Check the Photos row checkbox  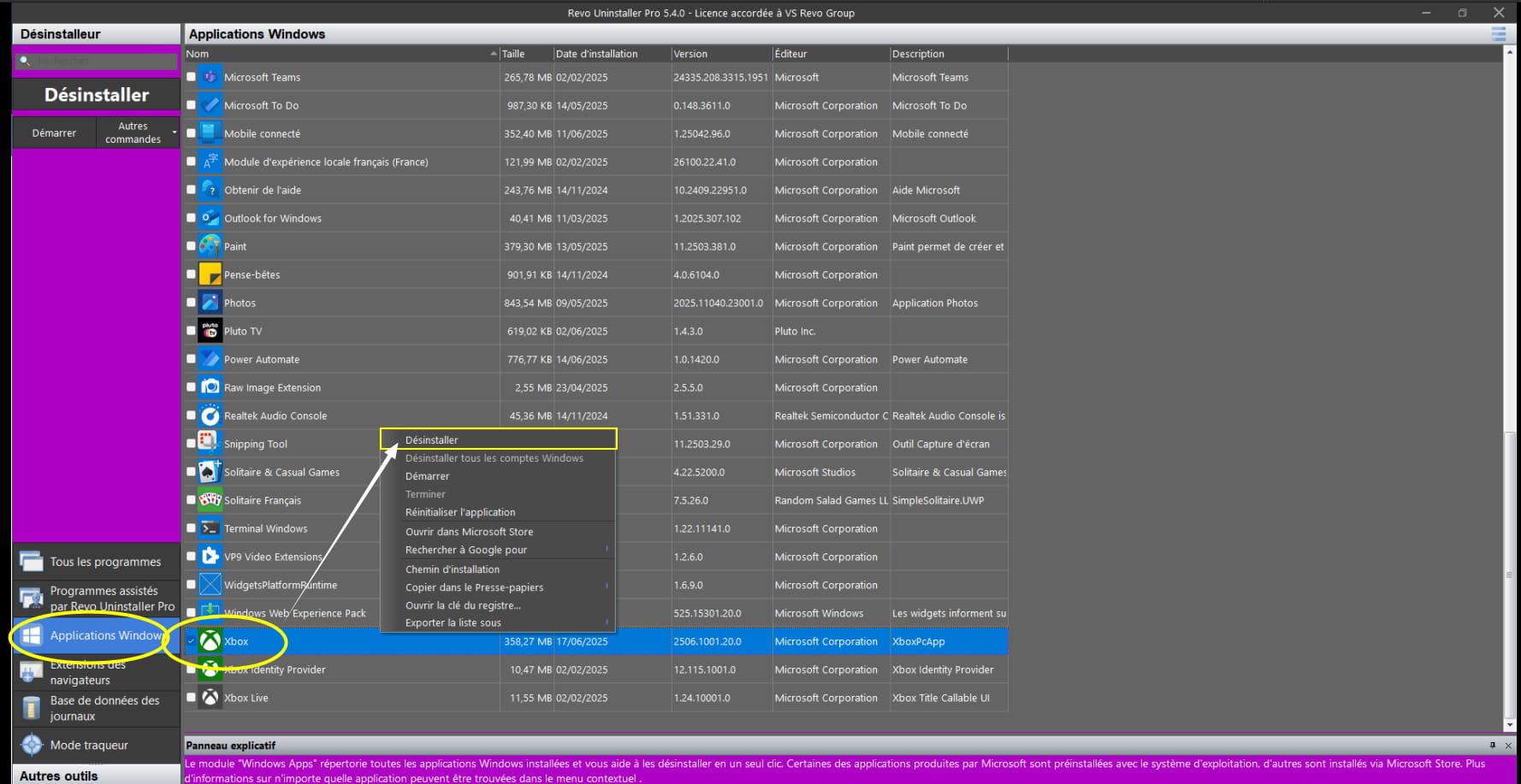click(x=191, y=303)
